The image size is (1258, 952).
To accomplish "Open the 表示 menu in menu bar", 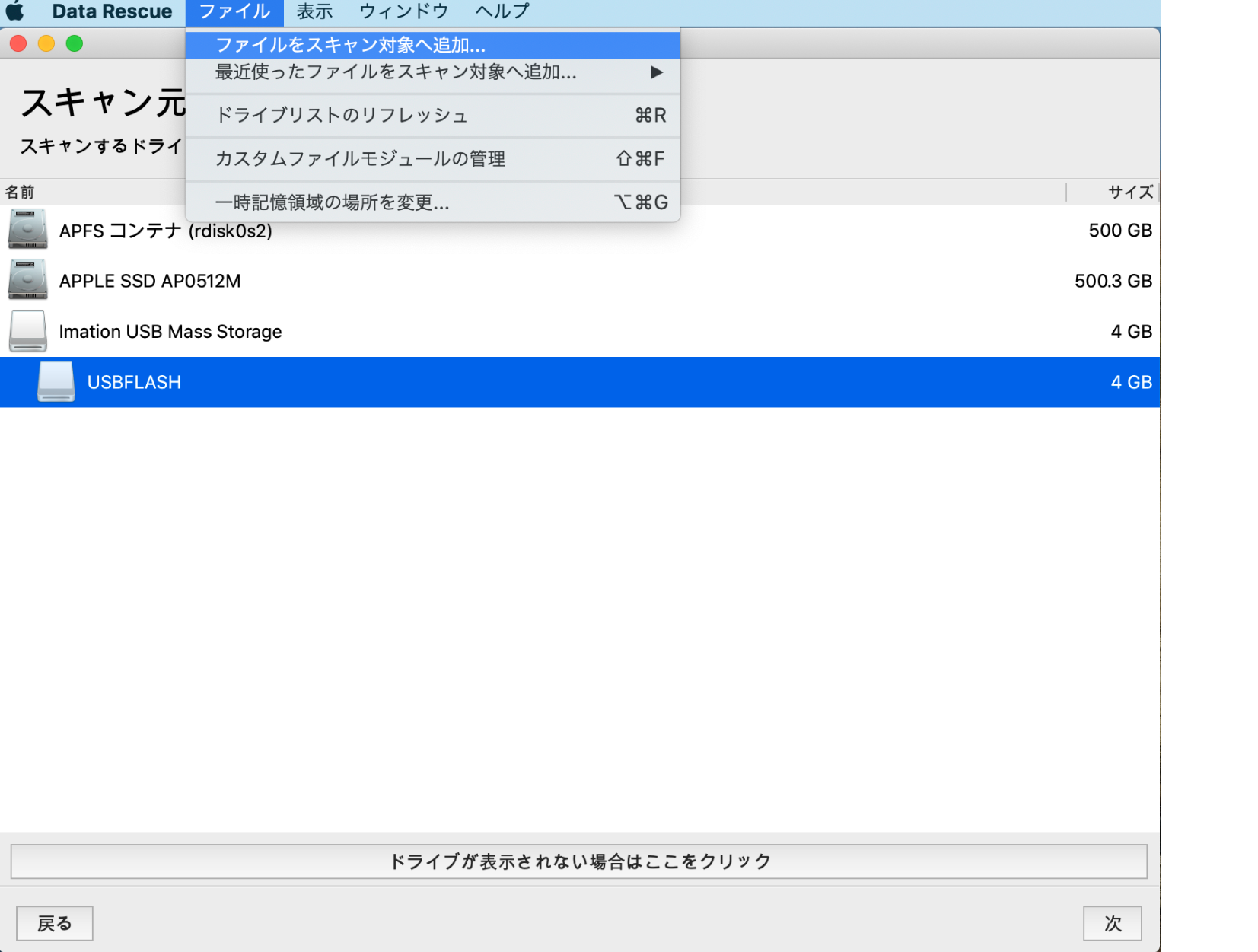I will [x=314, y=11].
